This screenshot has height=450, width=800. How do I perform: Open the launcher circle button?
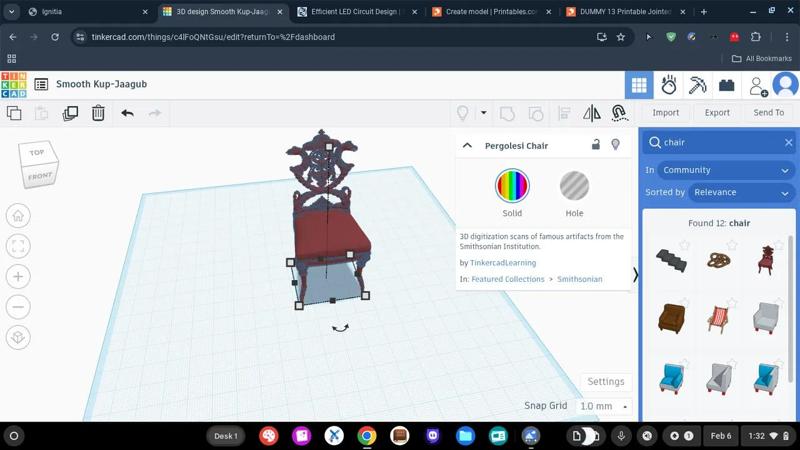(14, 436)
